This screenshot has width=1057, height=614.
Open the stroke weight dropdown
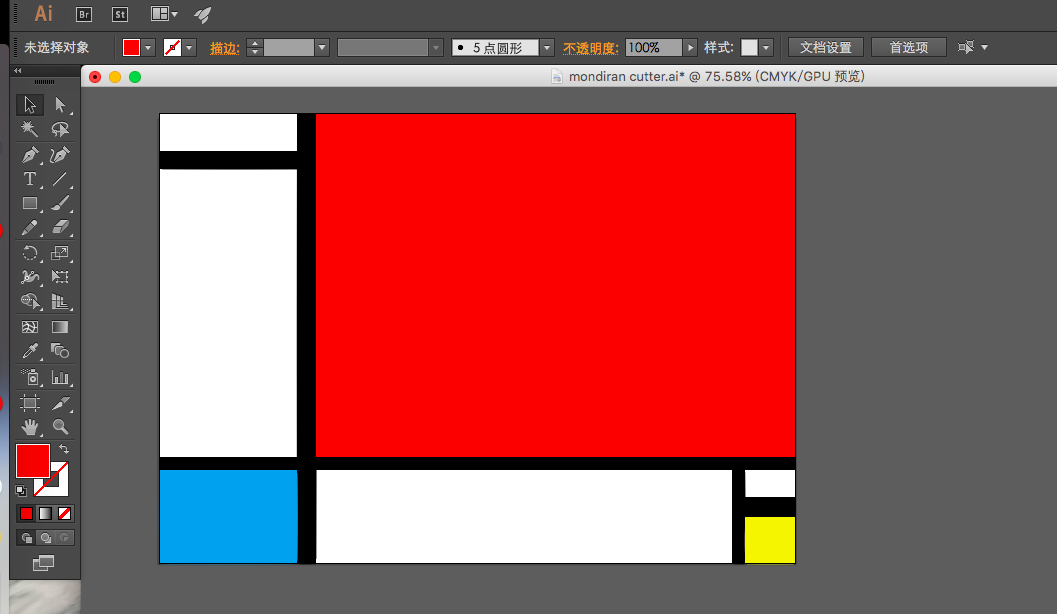(322, 48)
